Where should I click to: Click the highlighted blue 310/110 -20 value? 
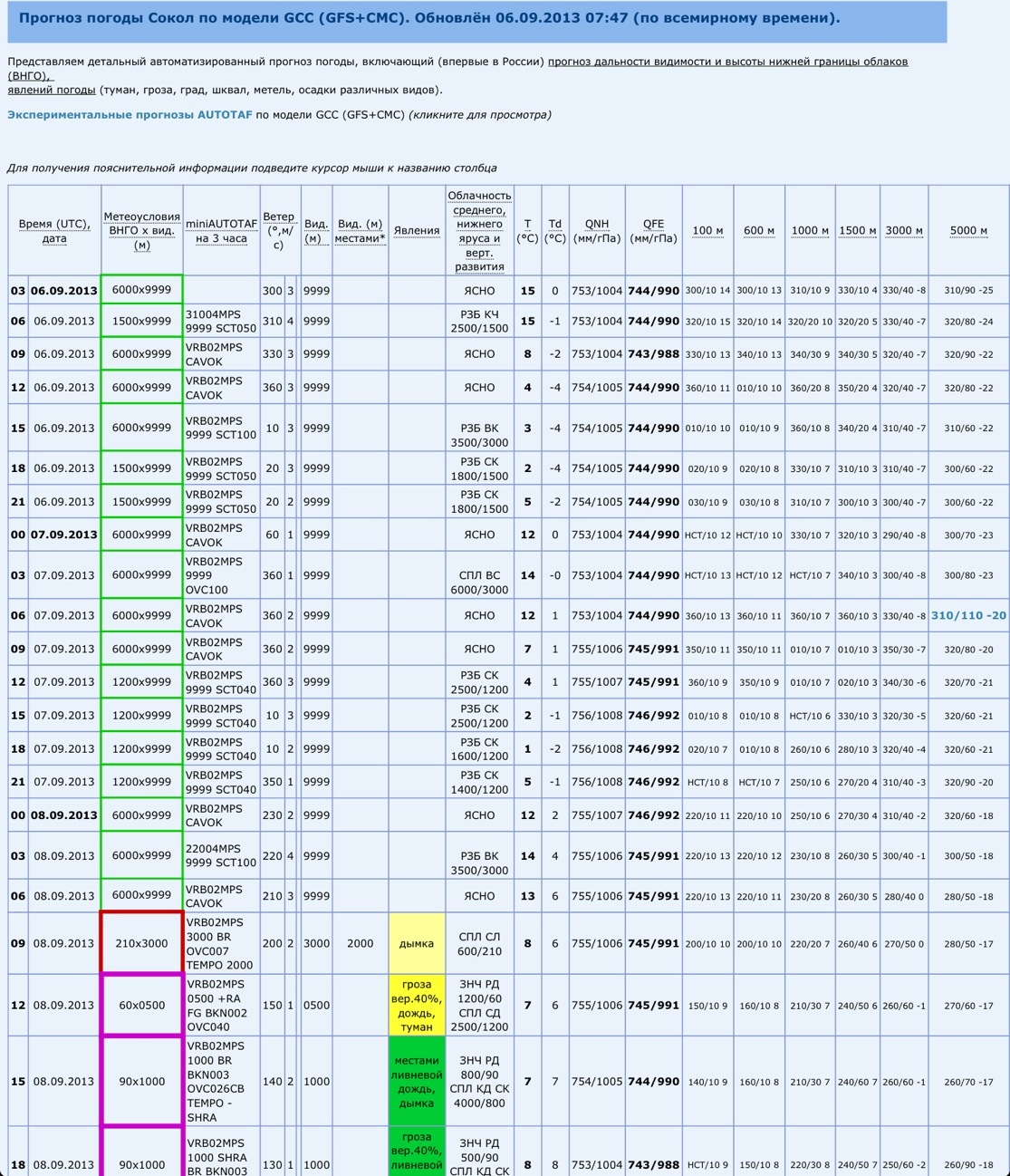[x=968, y=615]
